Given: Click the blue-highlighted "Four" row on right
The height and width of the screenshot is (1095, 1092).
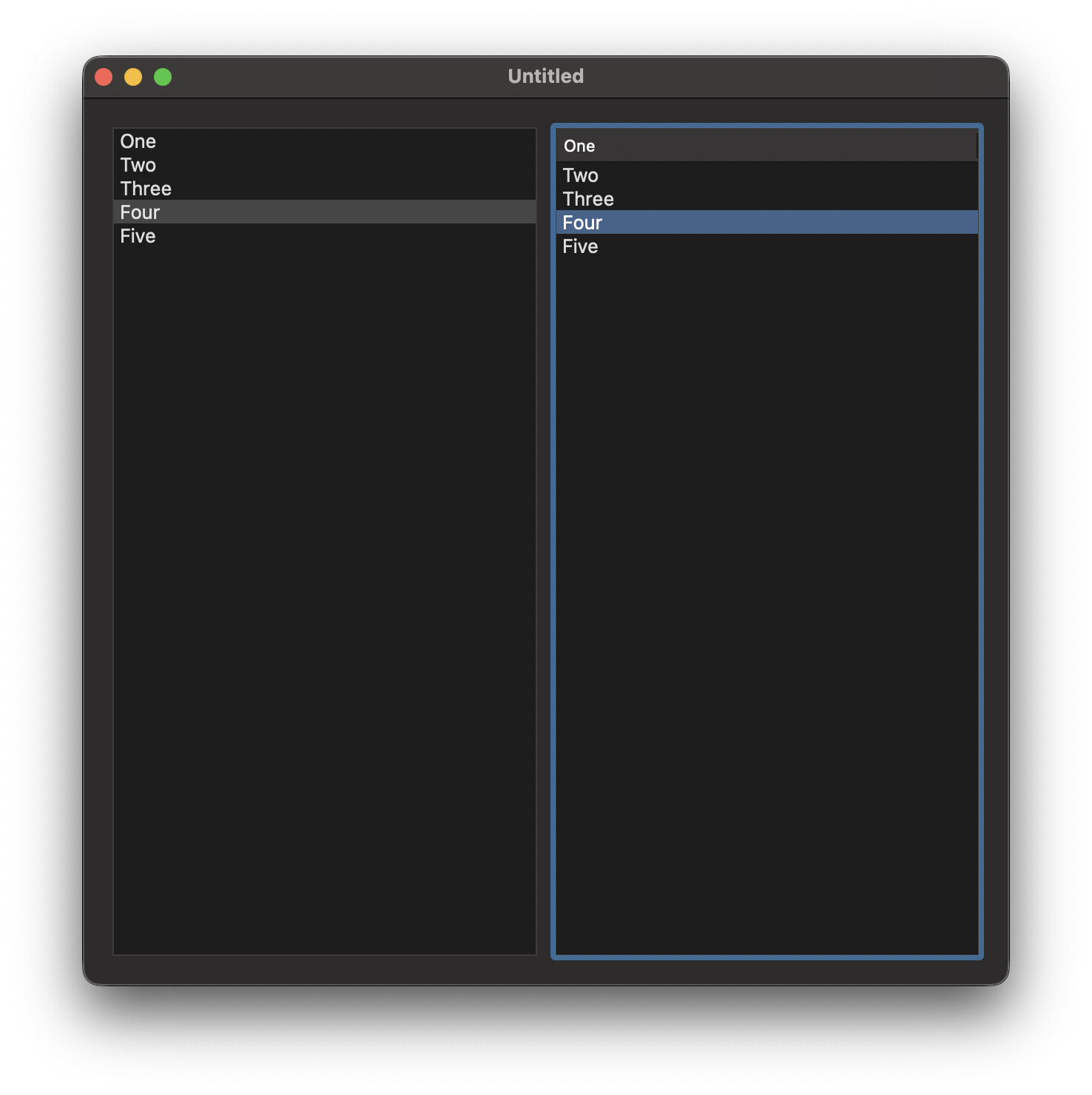Looking at the screenshot, I should point(766,223).
